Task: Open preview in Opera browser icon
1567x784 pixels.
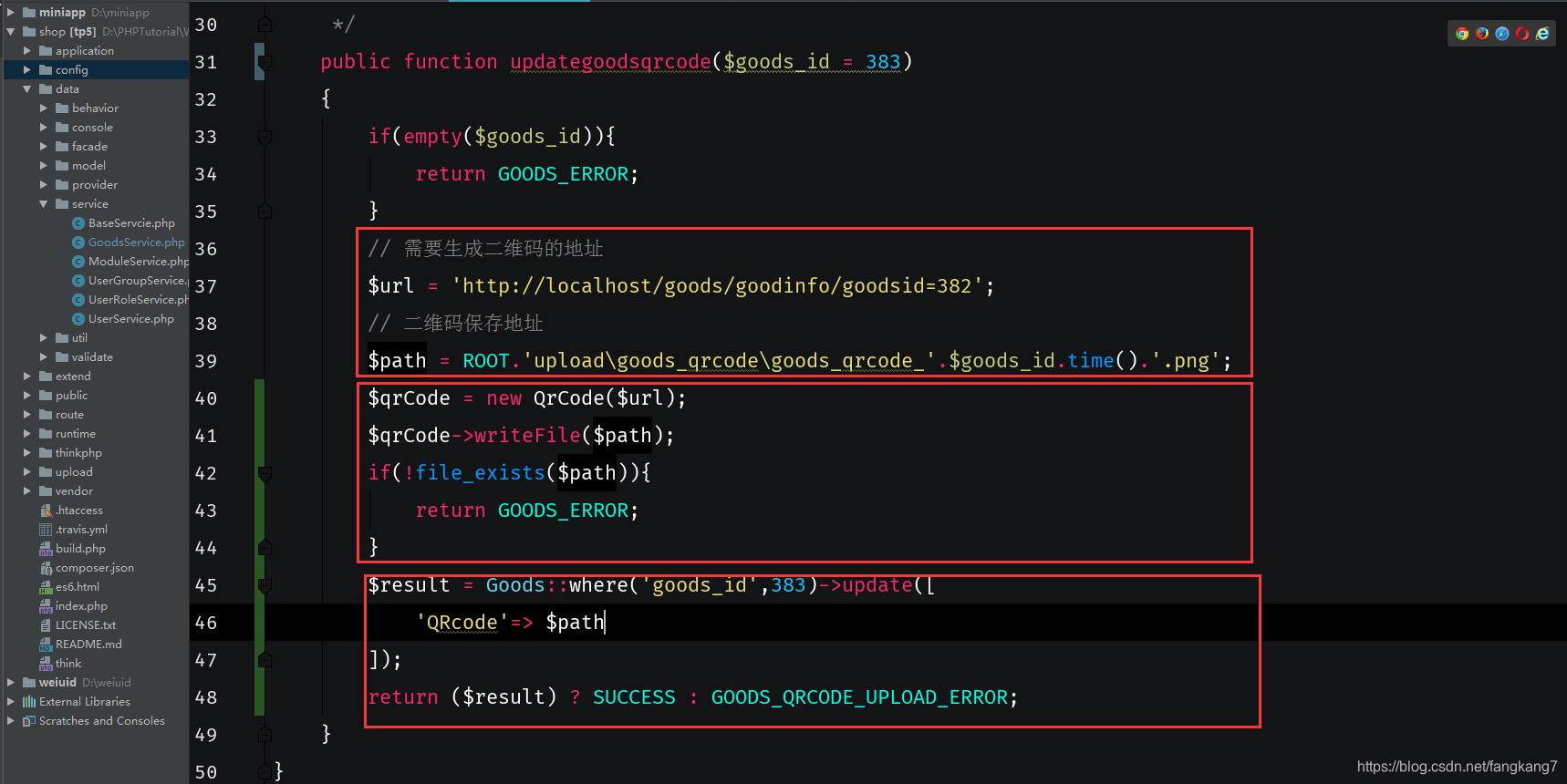Action: pos(1522,34)
